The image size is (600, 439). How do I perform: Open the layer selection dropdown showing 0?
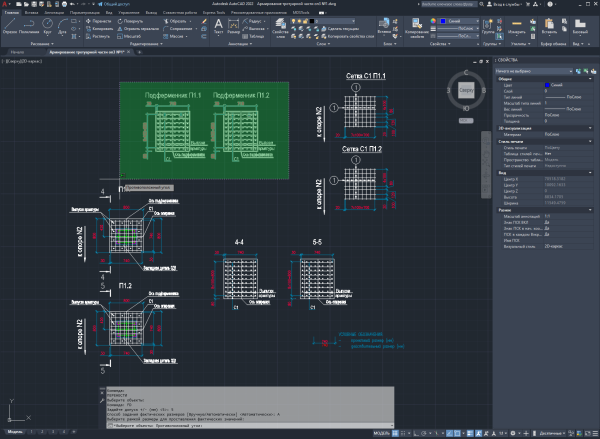[323, 21]
